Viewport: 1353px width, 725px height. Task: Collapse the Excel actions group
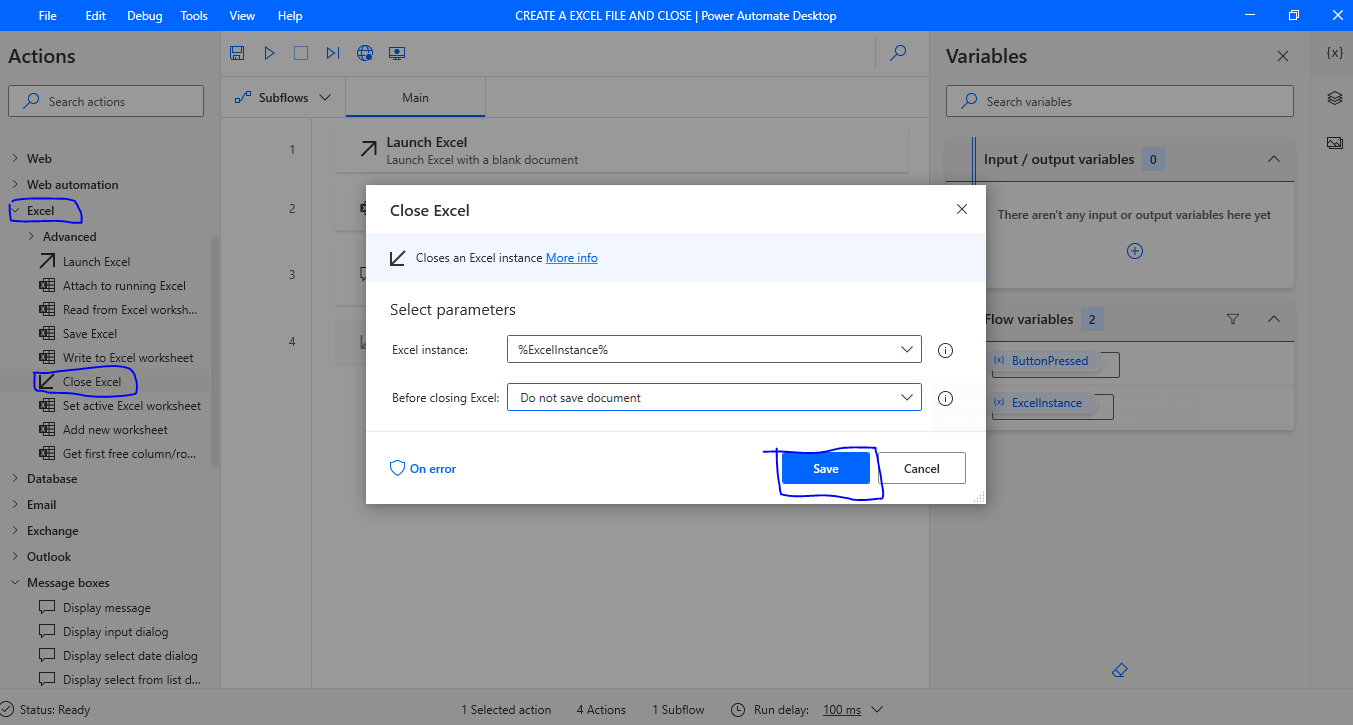[16, 211]
